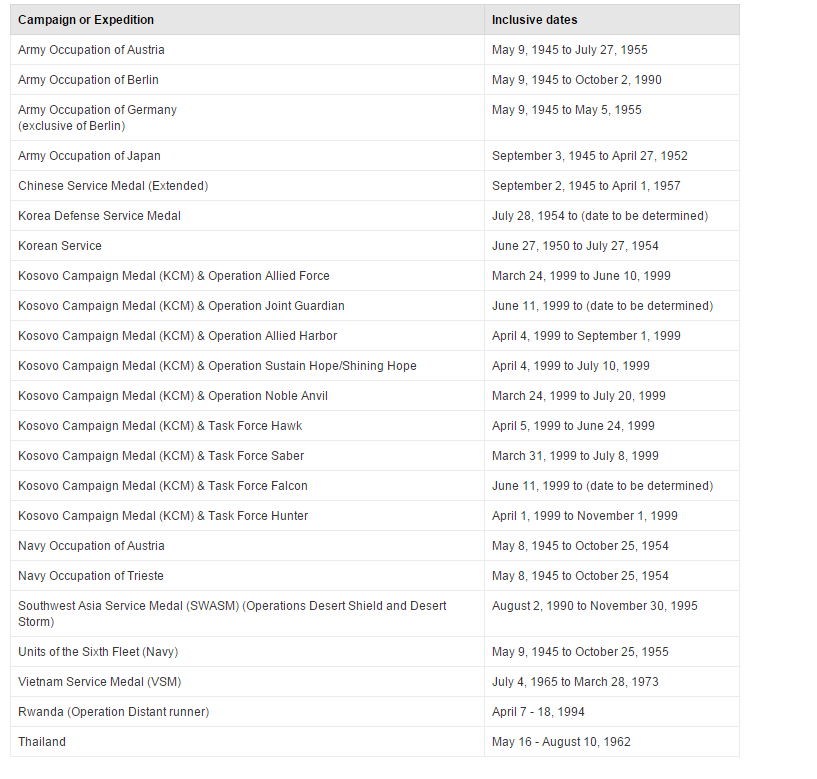Select 'Army Occupation of Japan' entry
This screenshot has height=779, width=817.
click(89, 156)
